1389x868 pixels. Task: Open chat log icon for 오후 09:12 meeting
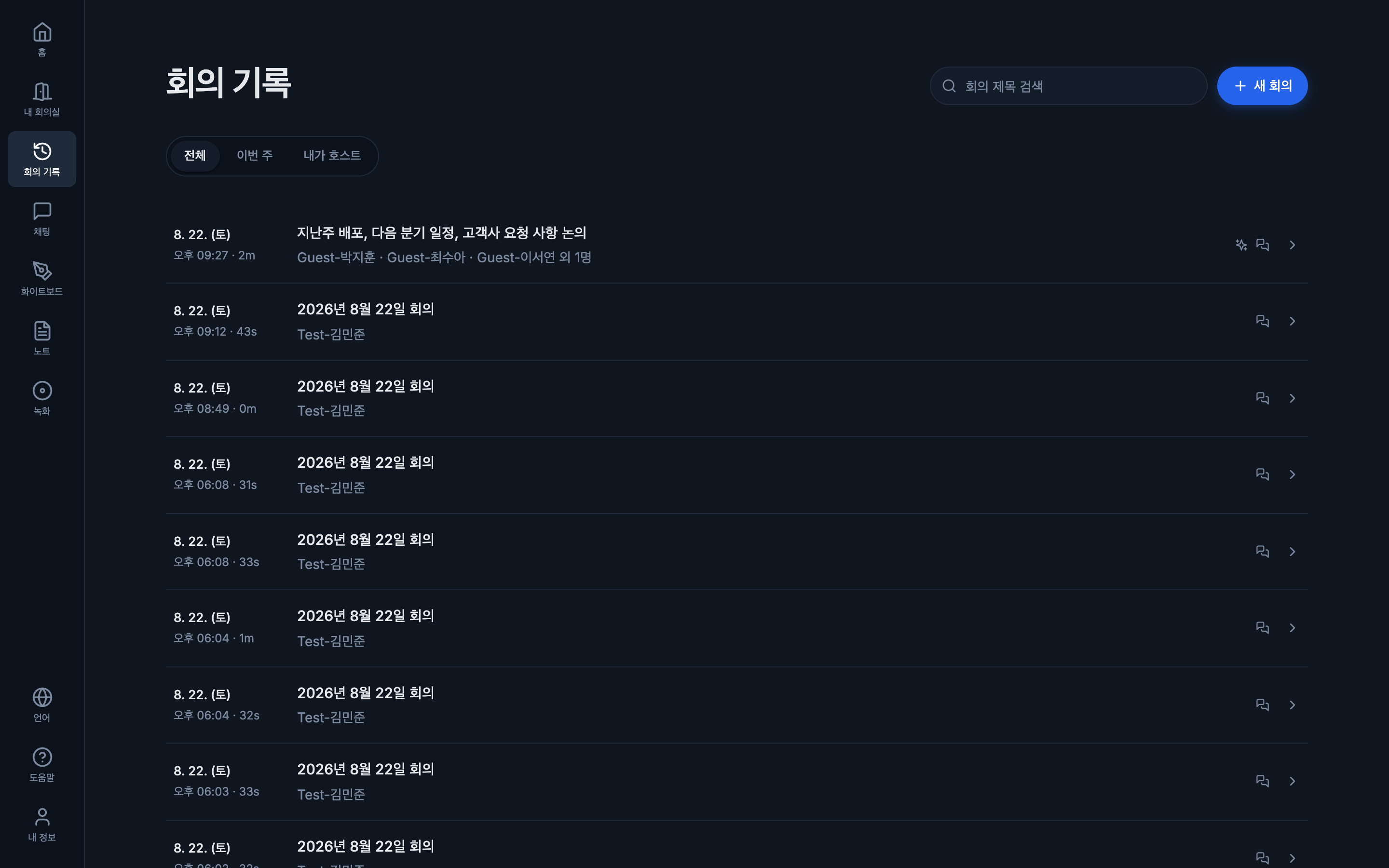(x=1262, y=322)
